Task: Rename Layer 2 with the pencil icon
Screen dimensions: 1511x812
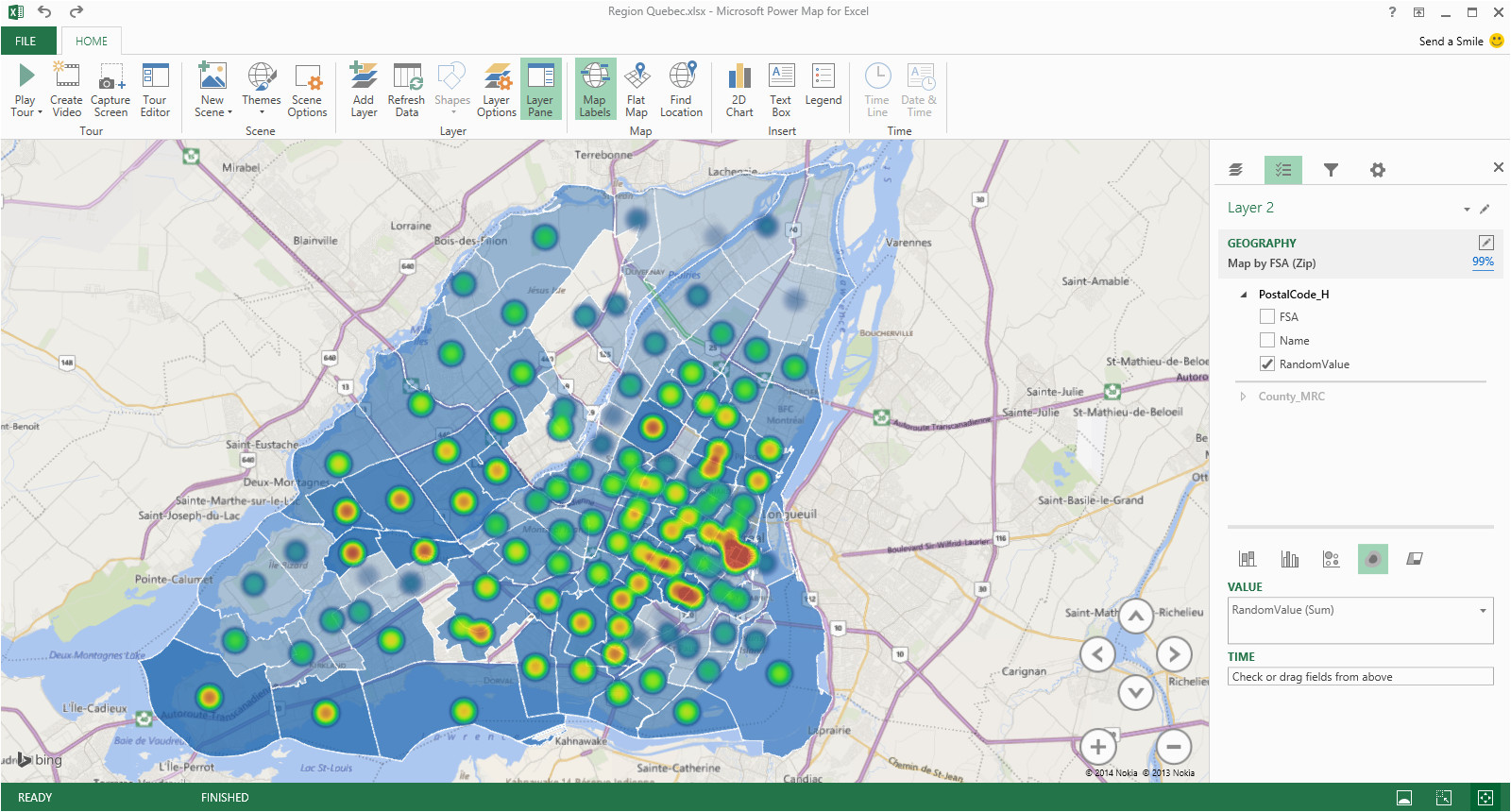Action: 1485,209
